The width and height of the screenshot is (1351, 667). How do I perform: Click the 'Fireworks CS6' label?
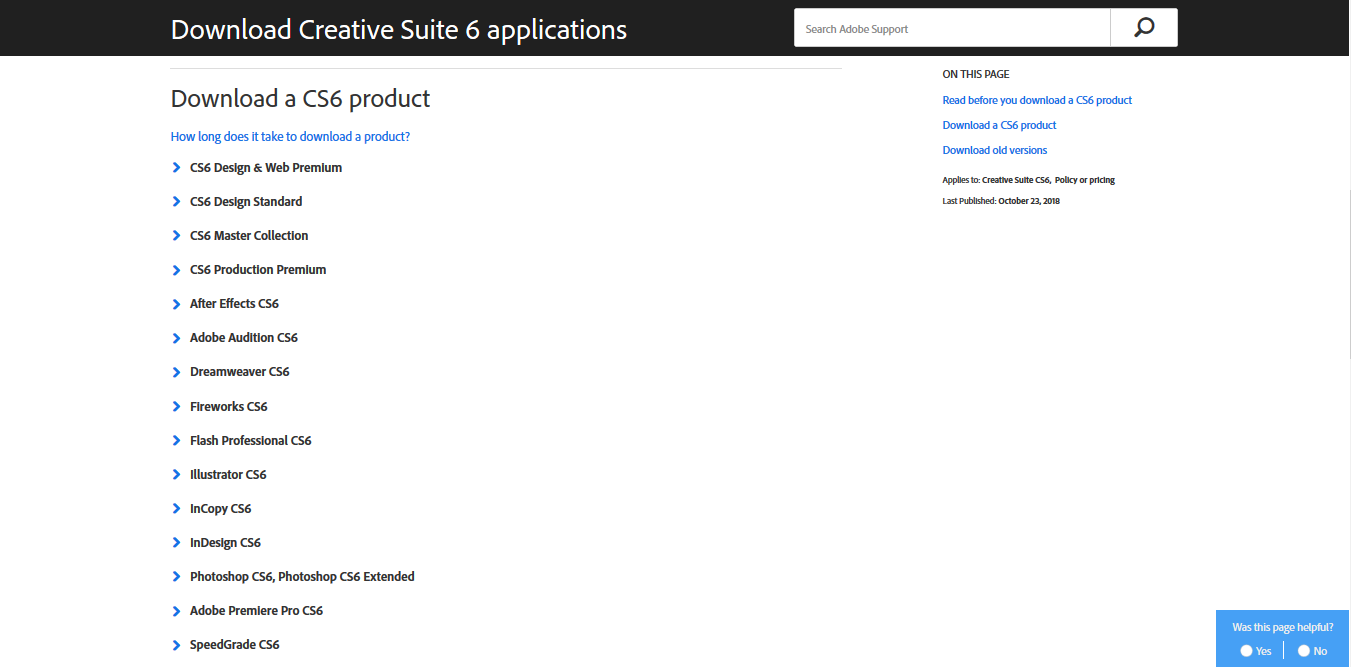point(229,407)
